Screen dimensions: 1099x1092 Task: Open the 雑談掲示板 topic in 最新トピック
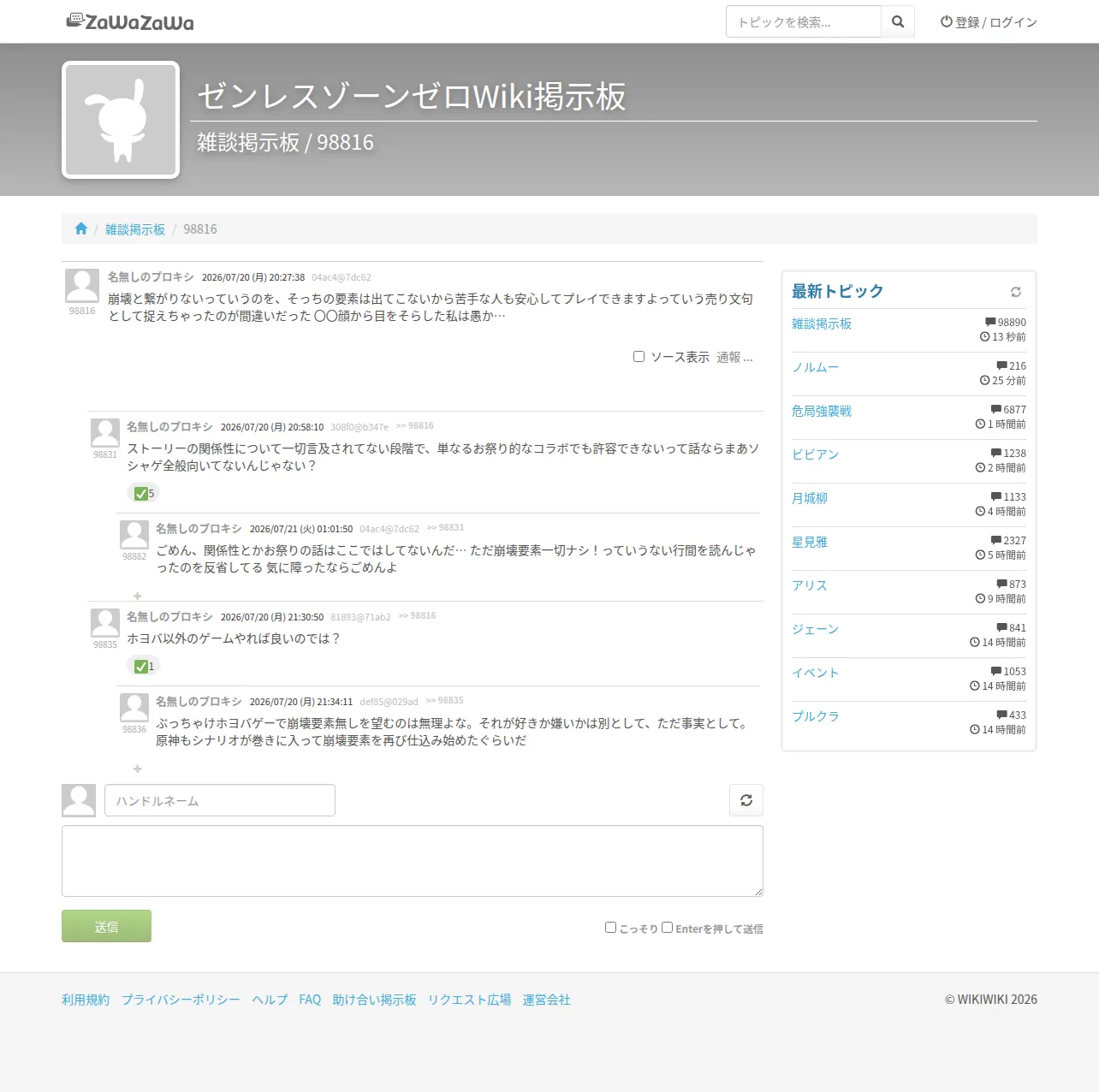click(x=822, y=323)
